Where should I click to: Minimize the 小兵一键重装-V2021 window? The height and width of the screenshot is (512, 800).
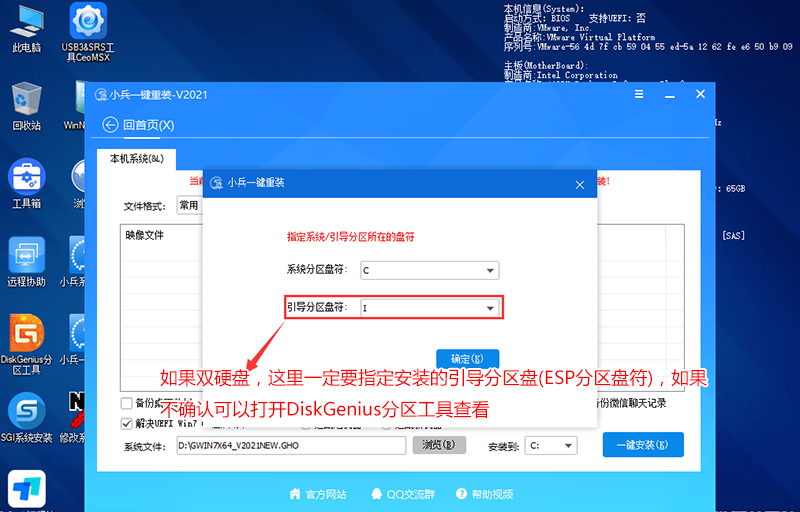click(670, 95)
